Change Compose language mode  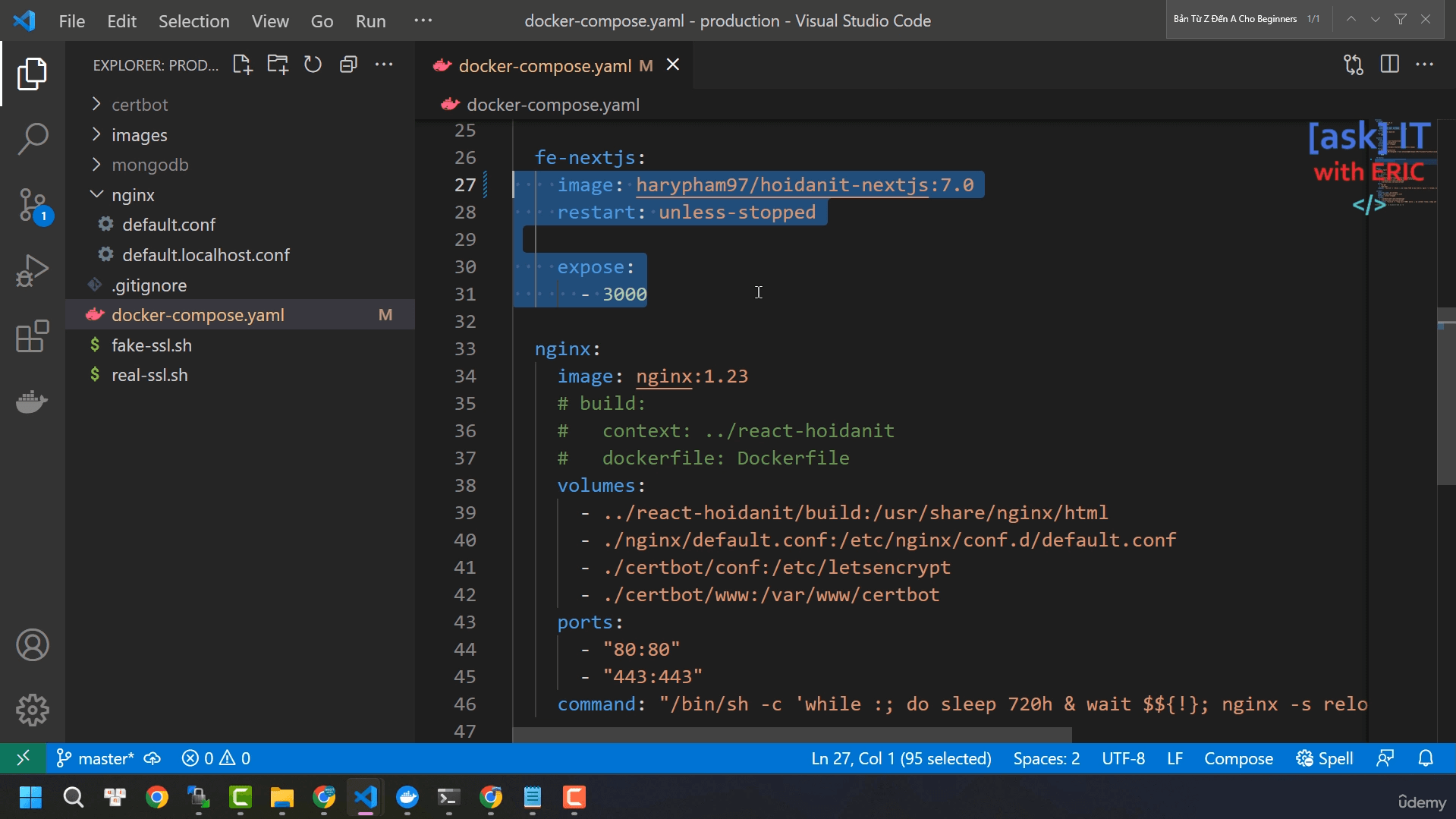pos(1238,758)
